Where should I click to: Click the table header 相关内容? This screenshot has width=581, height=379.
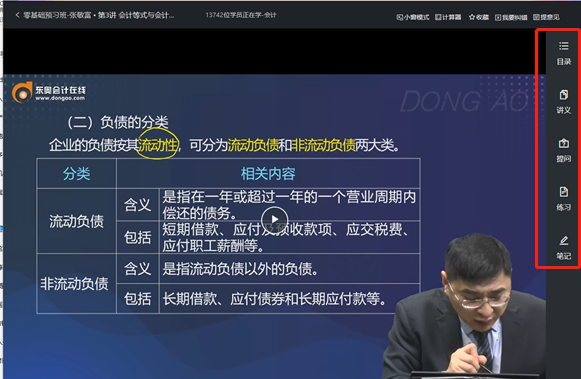click(268, 173)
